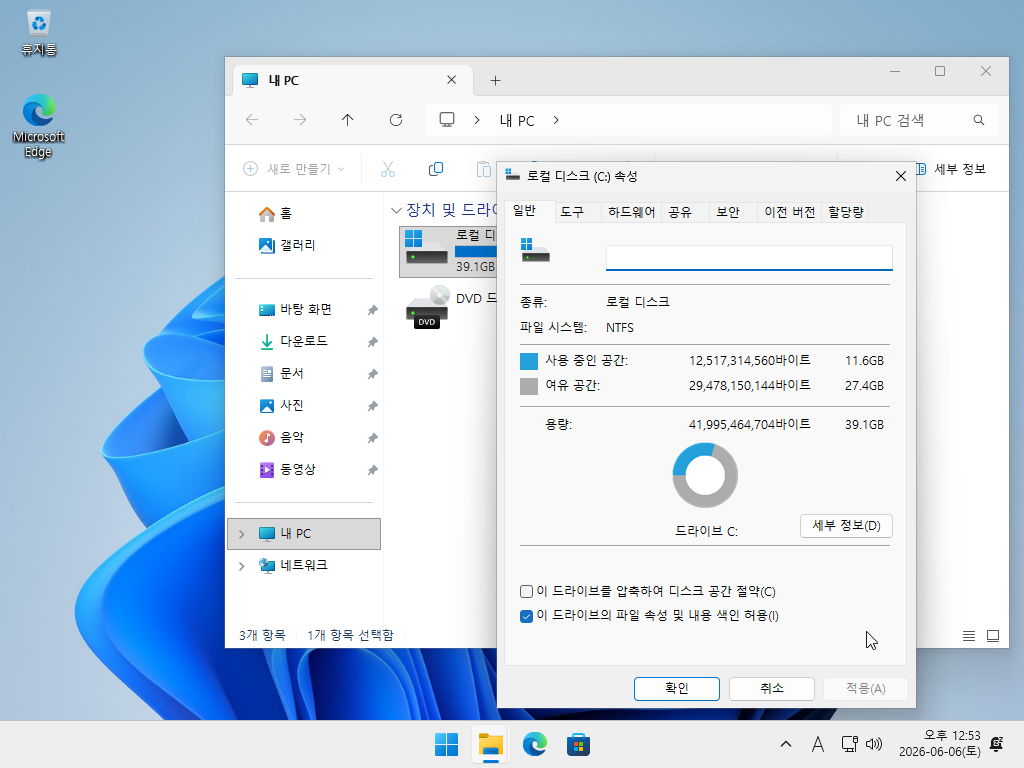Expand 네트워크 tree node
1024x768 pixels.
click(242, 566)
